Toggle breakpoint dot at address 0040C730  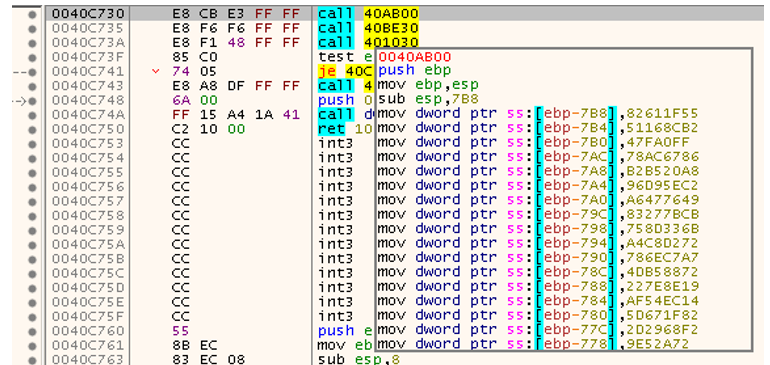click(x=32, y=14)
